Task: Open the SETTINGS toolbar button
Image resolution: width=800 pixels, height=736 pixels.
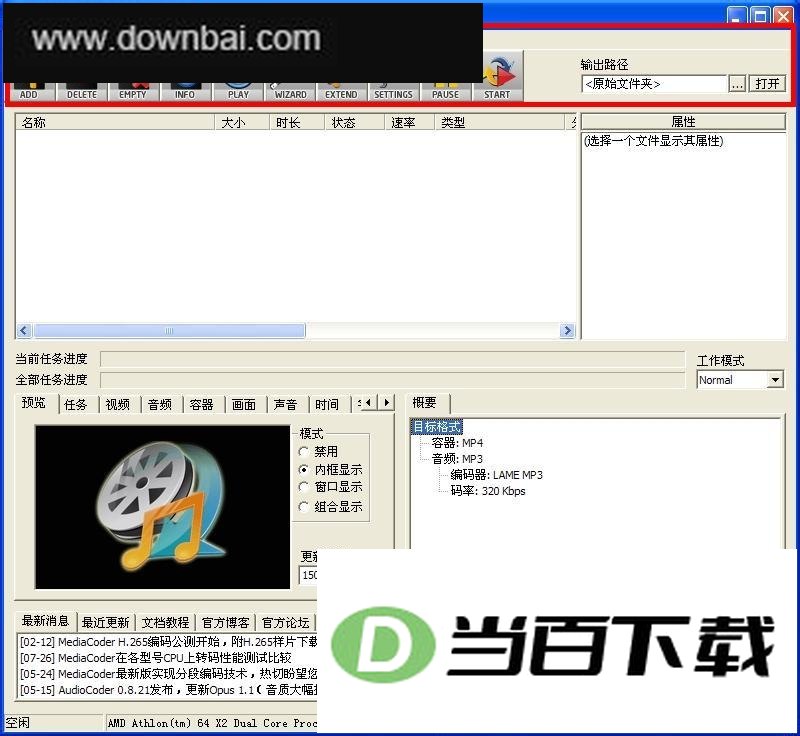Action: [x=393, y=92]
